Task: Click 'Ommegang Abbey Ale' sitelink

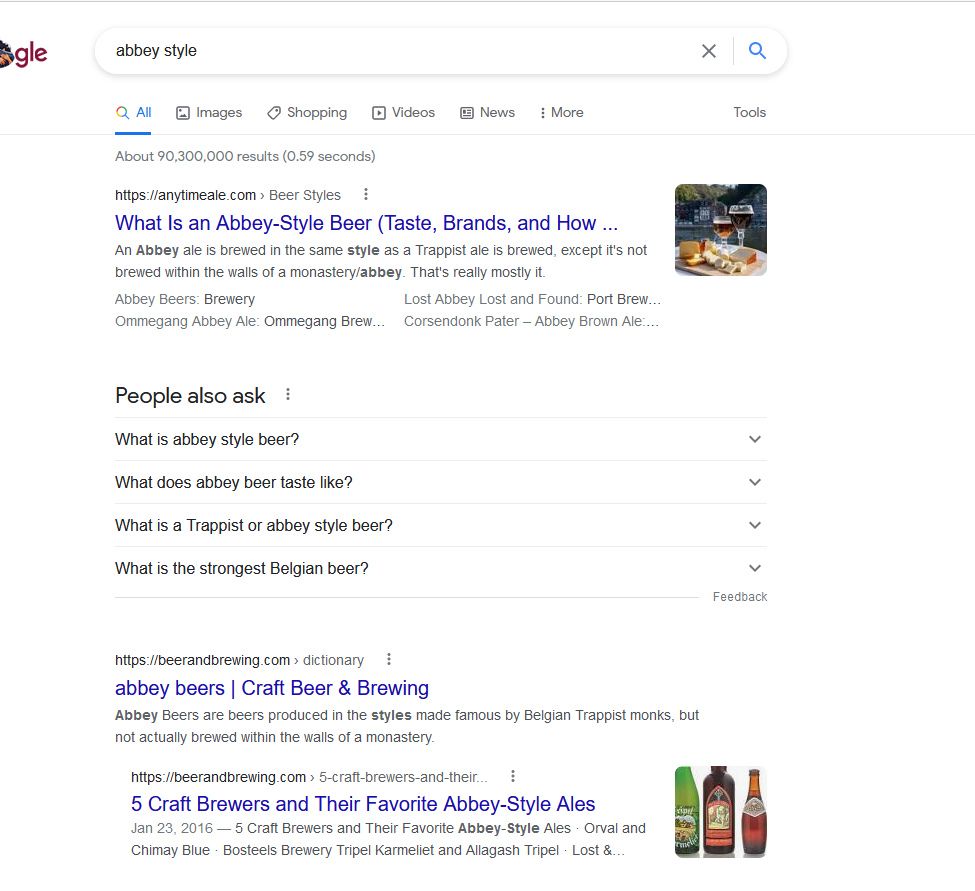Action: pyautogui.click(x=250, y=321)
